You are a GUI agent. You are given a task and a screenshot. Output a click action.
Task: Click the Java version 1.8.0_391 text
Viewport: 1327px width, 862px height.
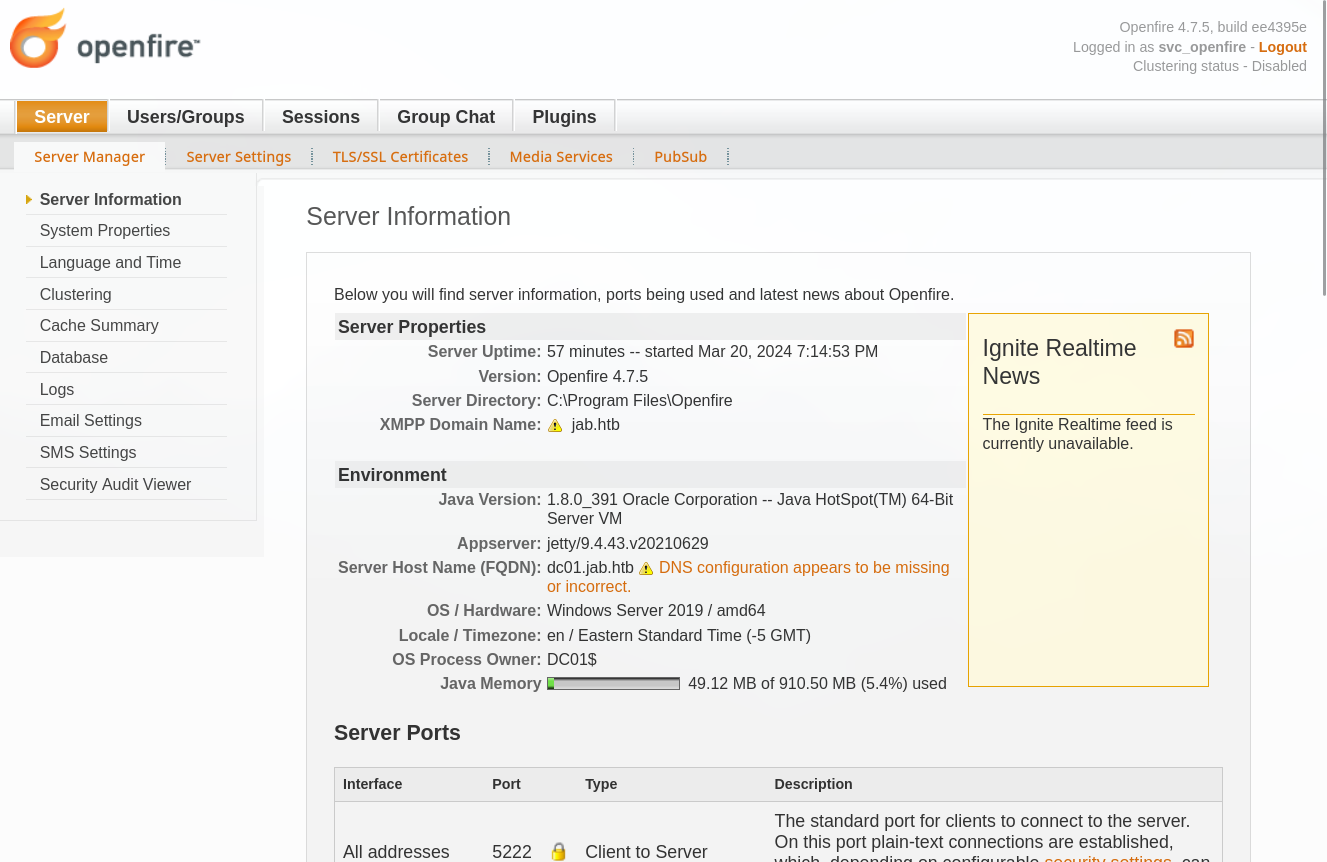[750, 509]
